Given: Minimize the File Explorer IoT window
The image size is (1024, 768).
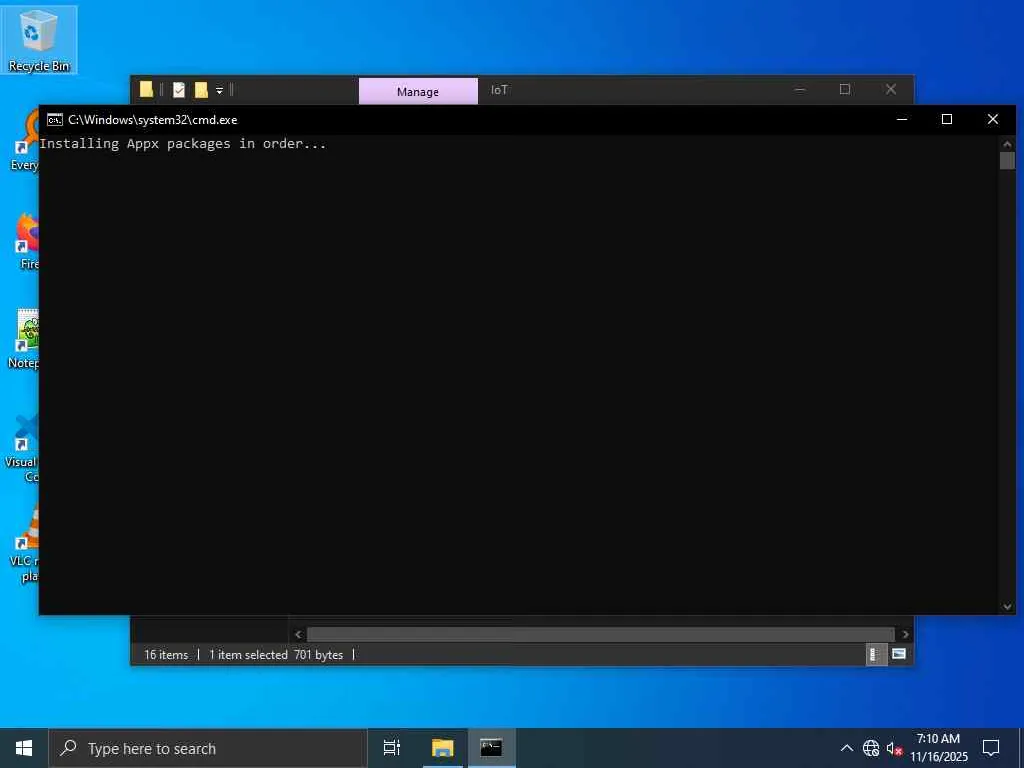Looking at the screenshot, I should point(800,89).
